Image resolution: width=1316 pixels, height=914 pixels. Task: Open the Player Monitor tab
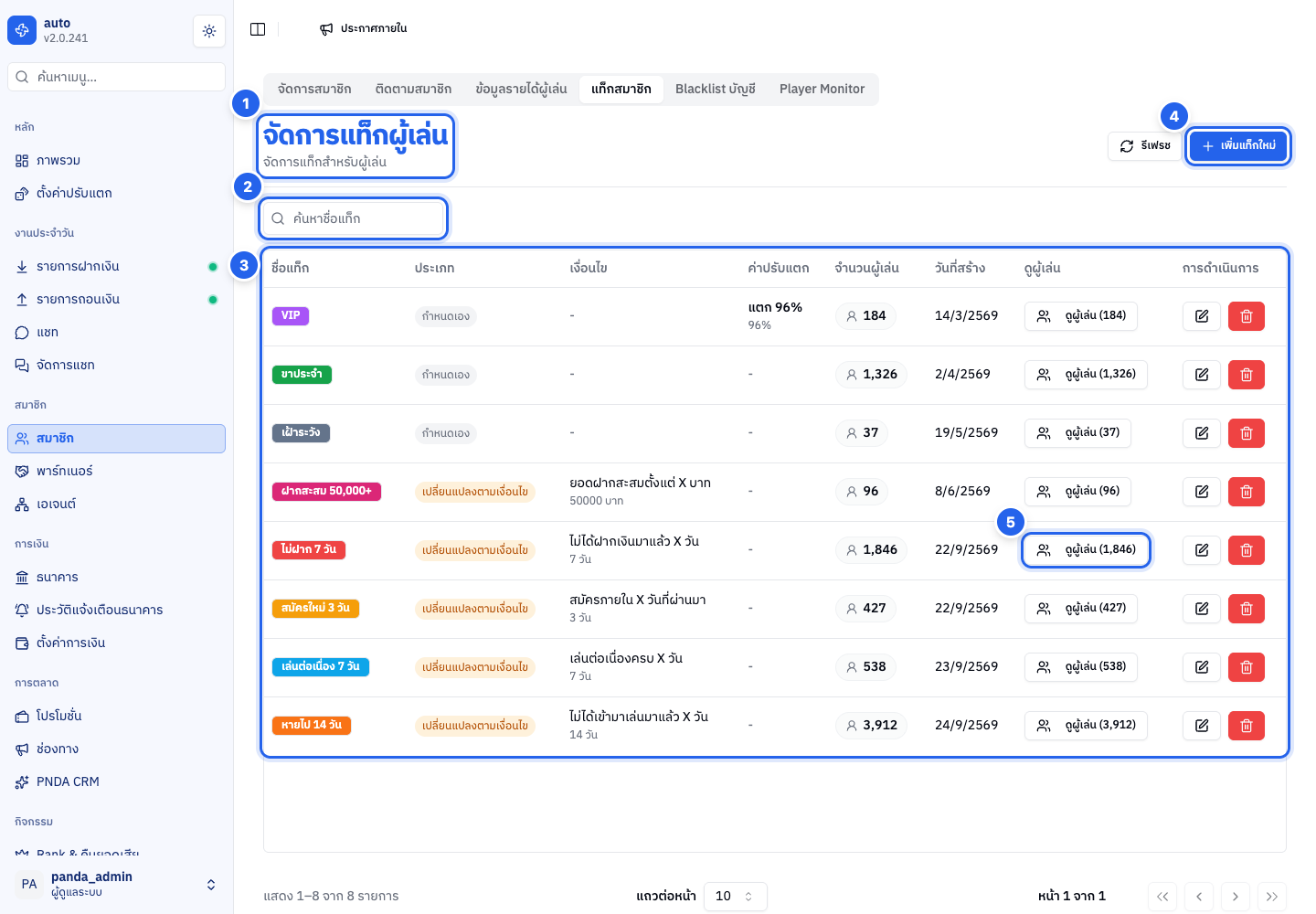click(x=822, y=89)
